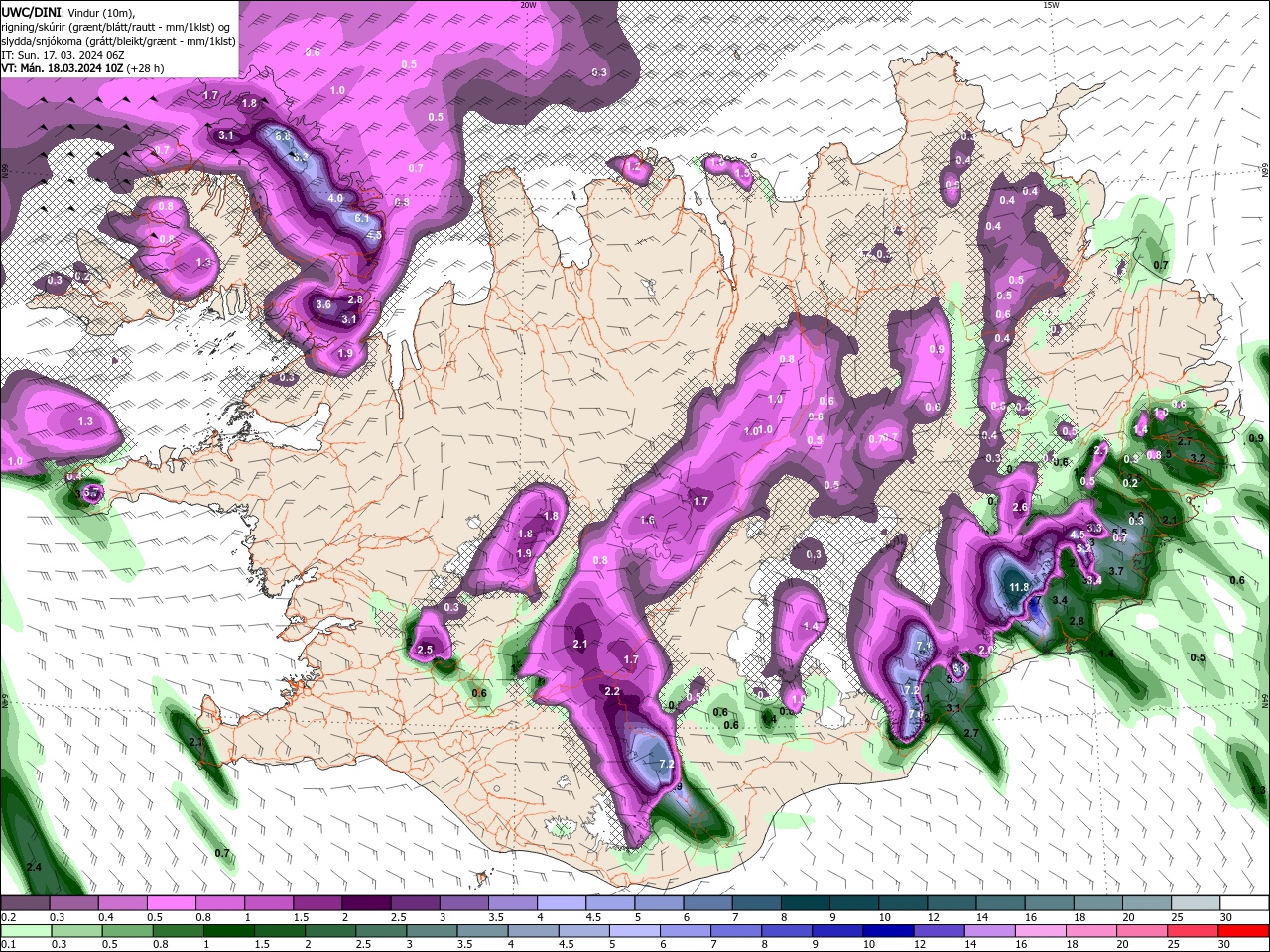Click the 2.4 rain value at bottom-left sea
1270x952 pixels.
pos(34,868)
